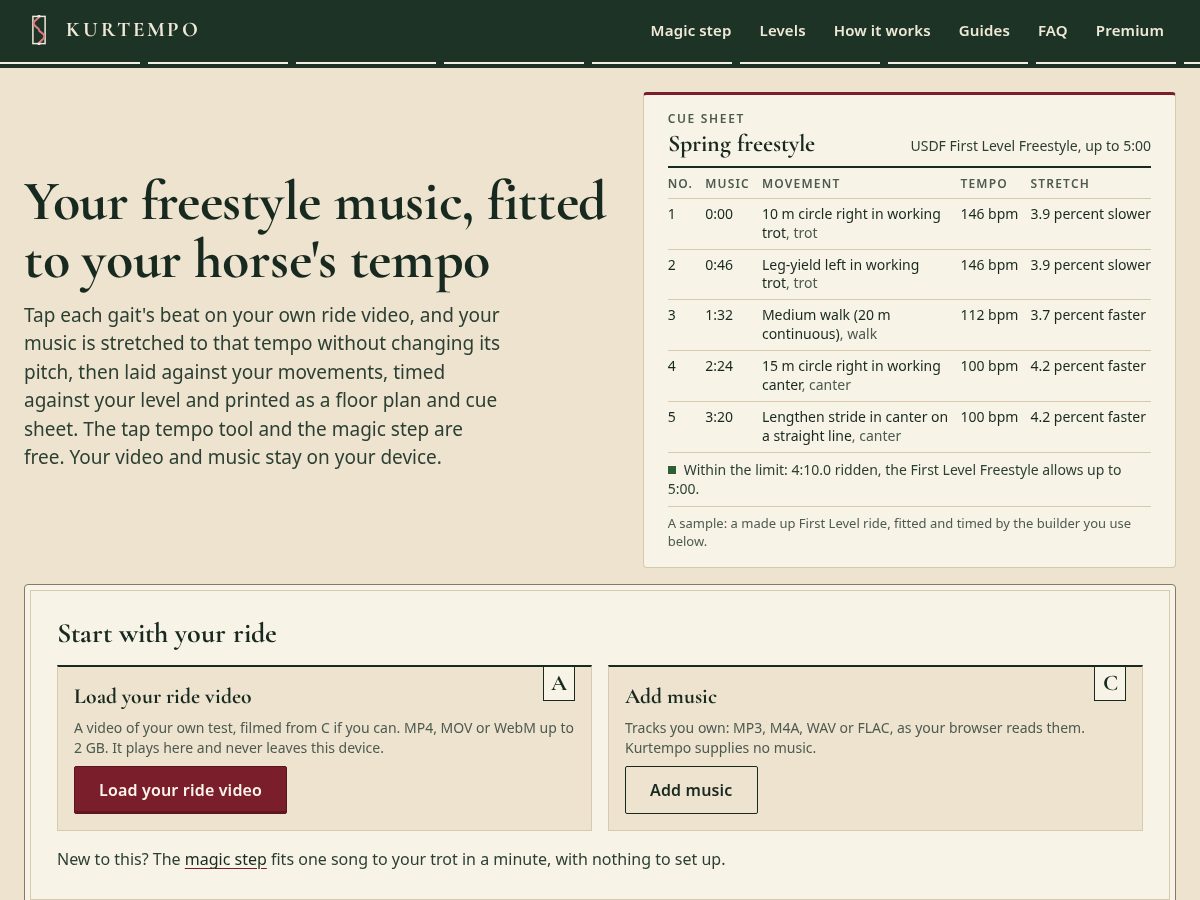Click the Load your ride video card heading
Screen dimensions: 1200x900
(x=163, y=696)
